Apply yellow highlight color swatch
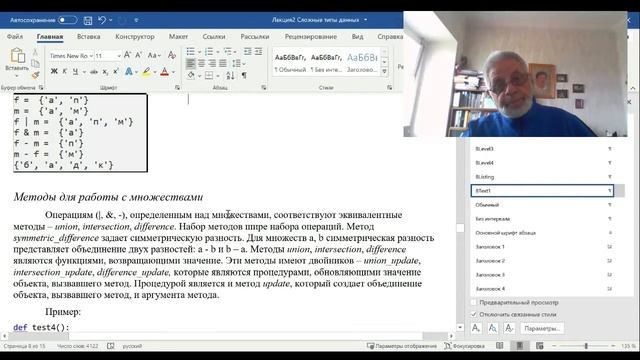Viewport: 640px width, 360px height. (147, 72)
